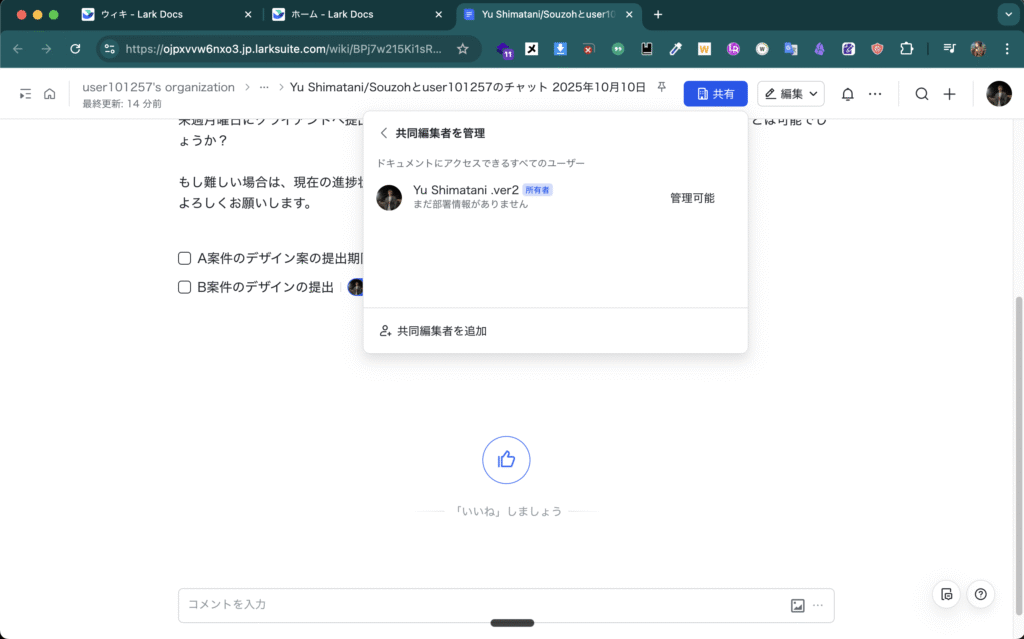Toggle the sidebar panel icon
The image size is (1024, 639).
coord(25,94)
